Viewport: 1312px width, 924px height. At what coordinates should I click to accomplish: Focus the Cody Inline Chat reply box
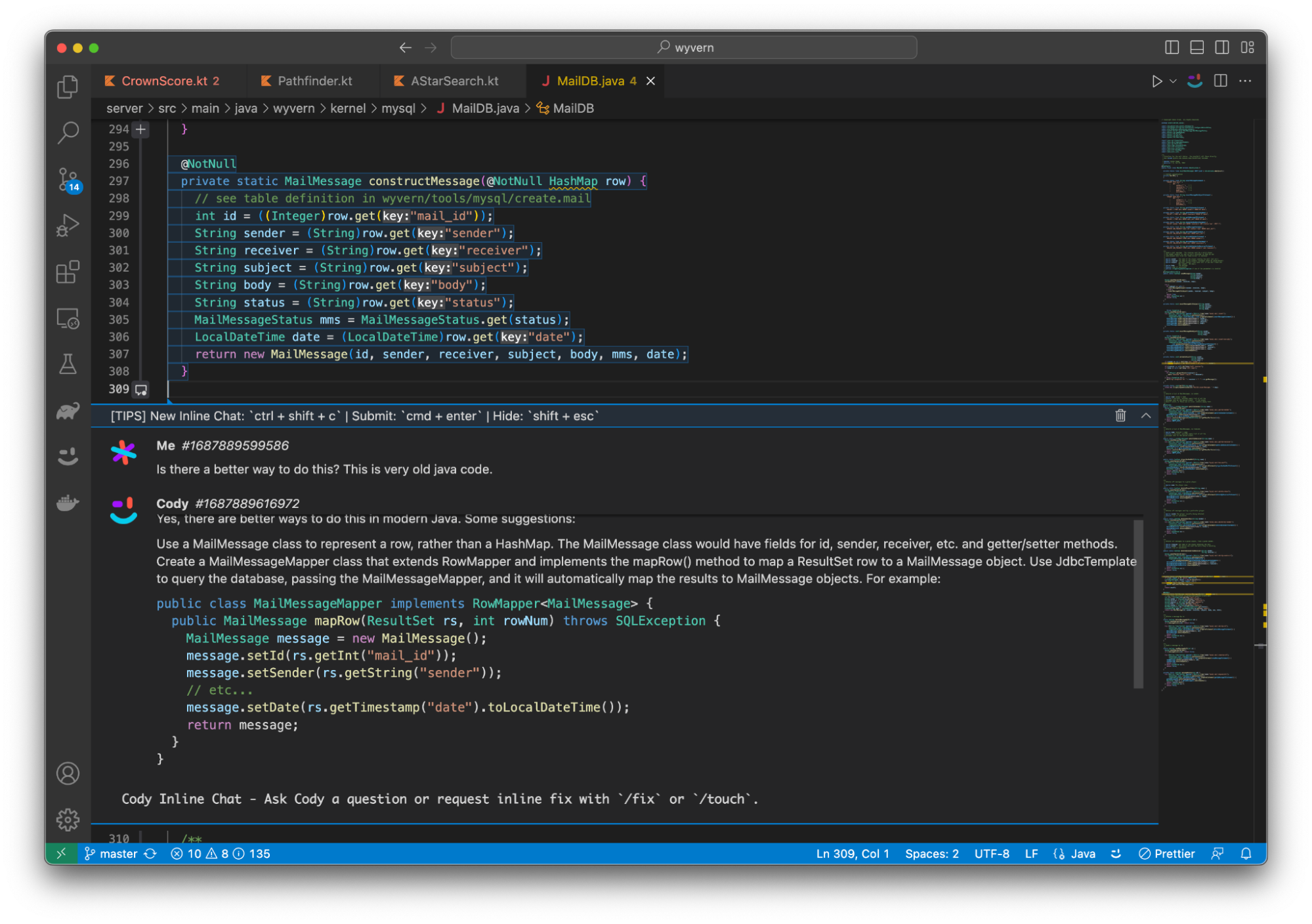tap(624, 799)
